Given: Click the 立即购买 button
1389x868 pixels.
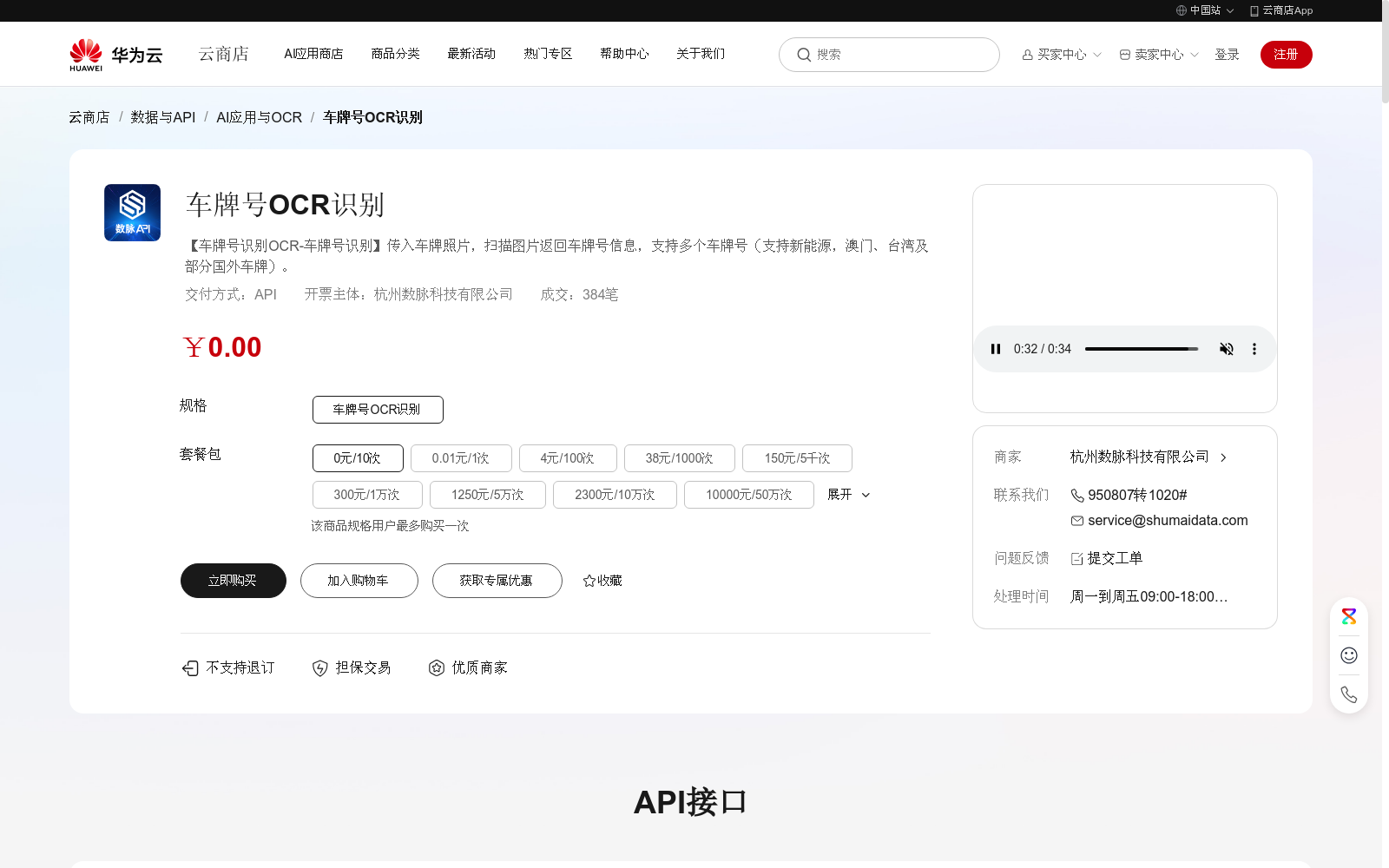Looking at the screenshot, I should pyautogui.click(x=234, y=581).
